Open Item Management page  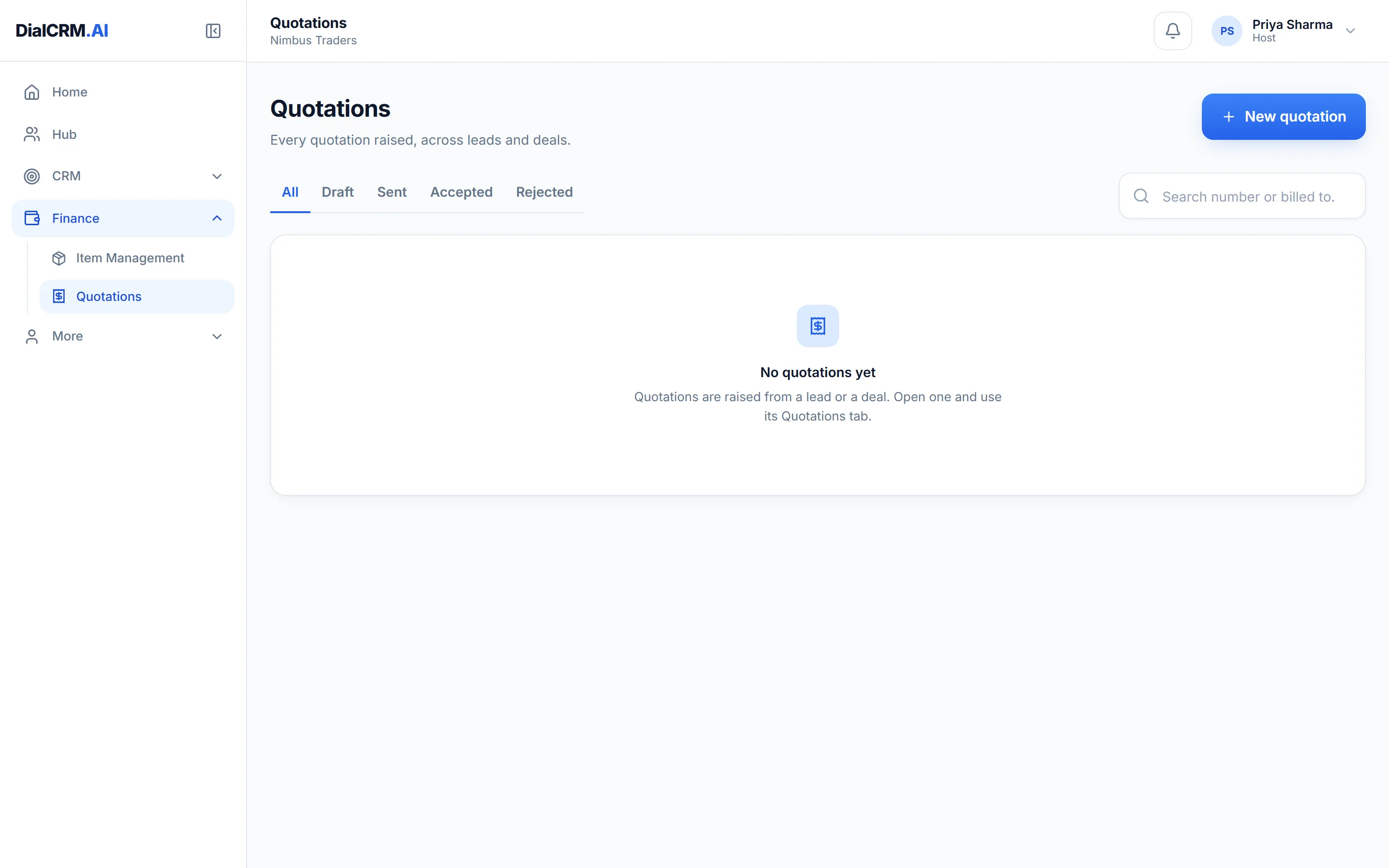coord(136,258)
